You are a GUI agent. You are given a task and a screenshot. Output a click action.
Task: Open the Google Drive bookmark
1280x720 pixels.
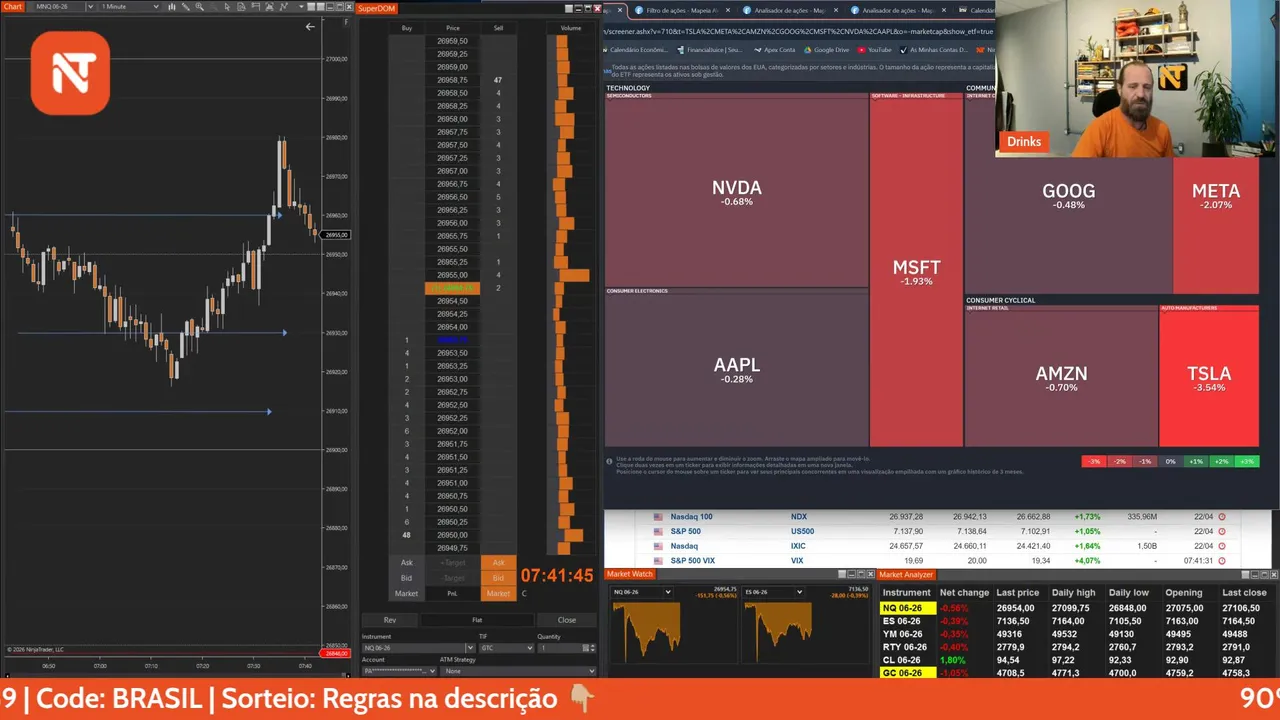[x=826, y=49]
